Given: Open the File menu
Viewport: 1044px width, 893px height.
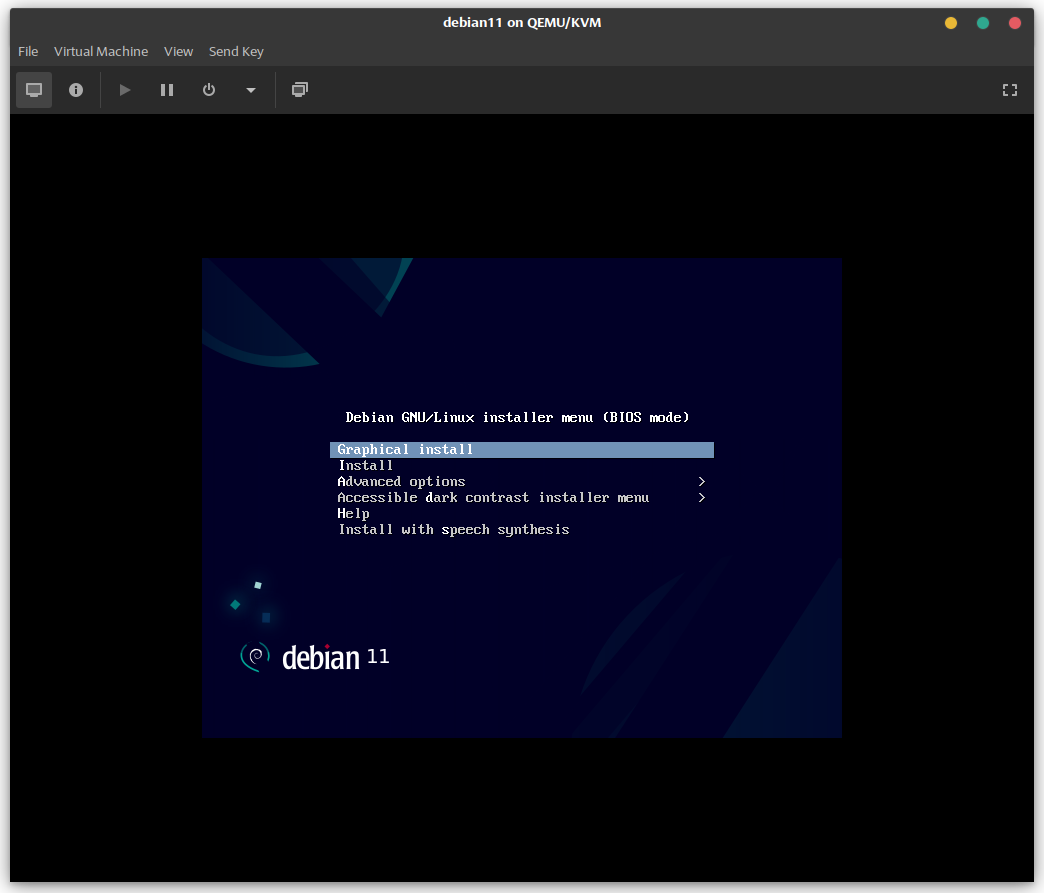Looking at the screenshot, I should (x=28, y=51).
